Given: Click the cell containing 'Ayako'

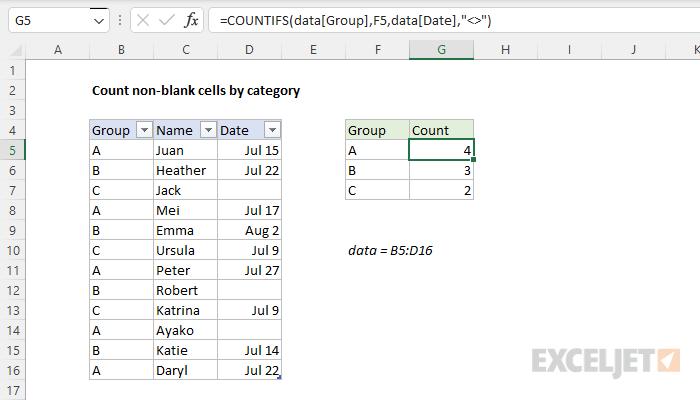Looking at the screenshot, I should click(186, 330).
